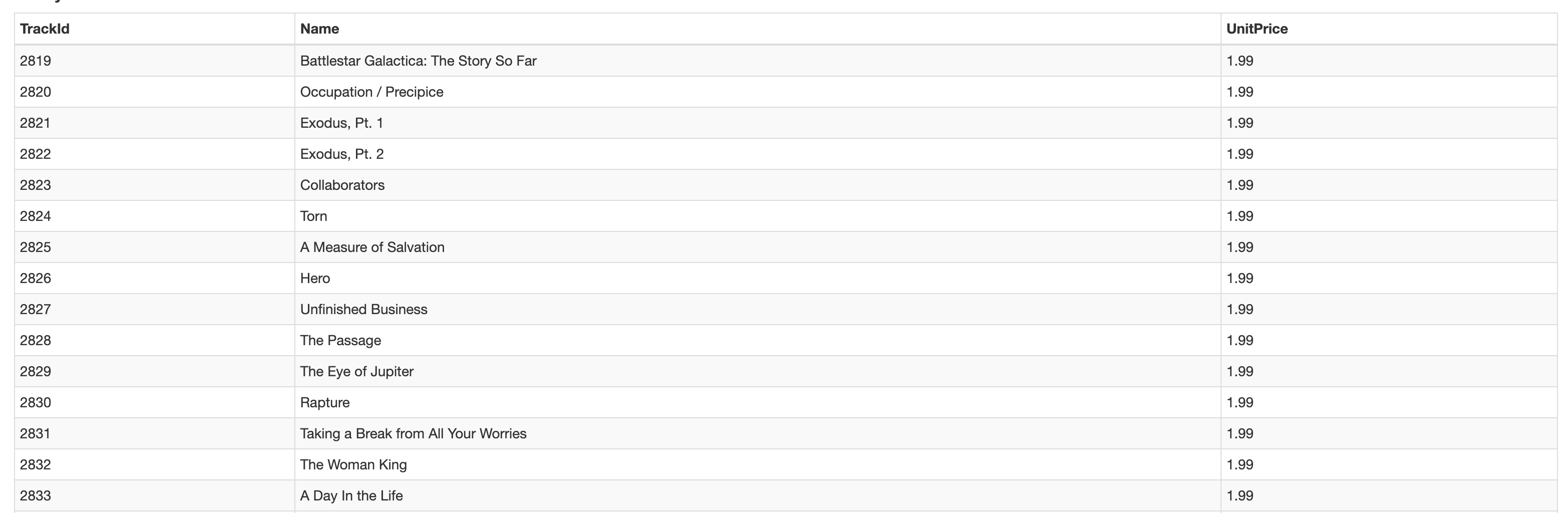Click 'Taking a Break from All Your Worries'
This screenshot has height=513, width=1568.
(x=413, y=434)
